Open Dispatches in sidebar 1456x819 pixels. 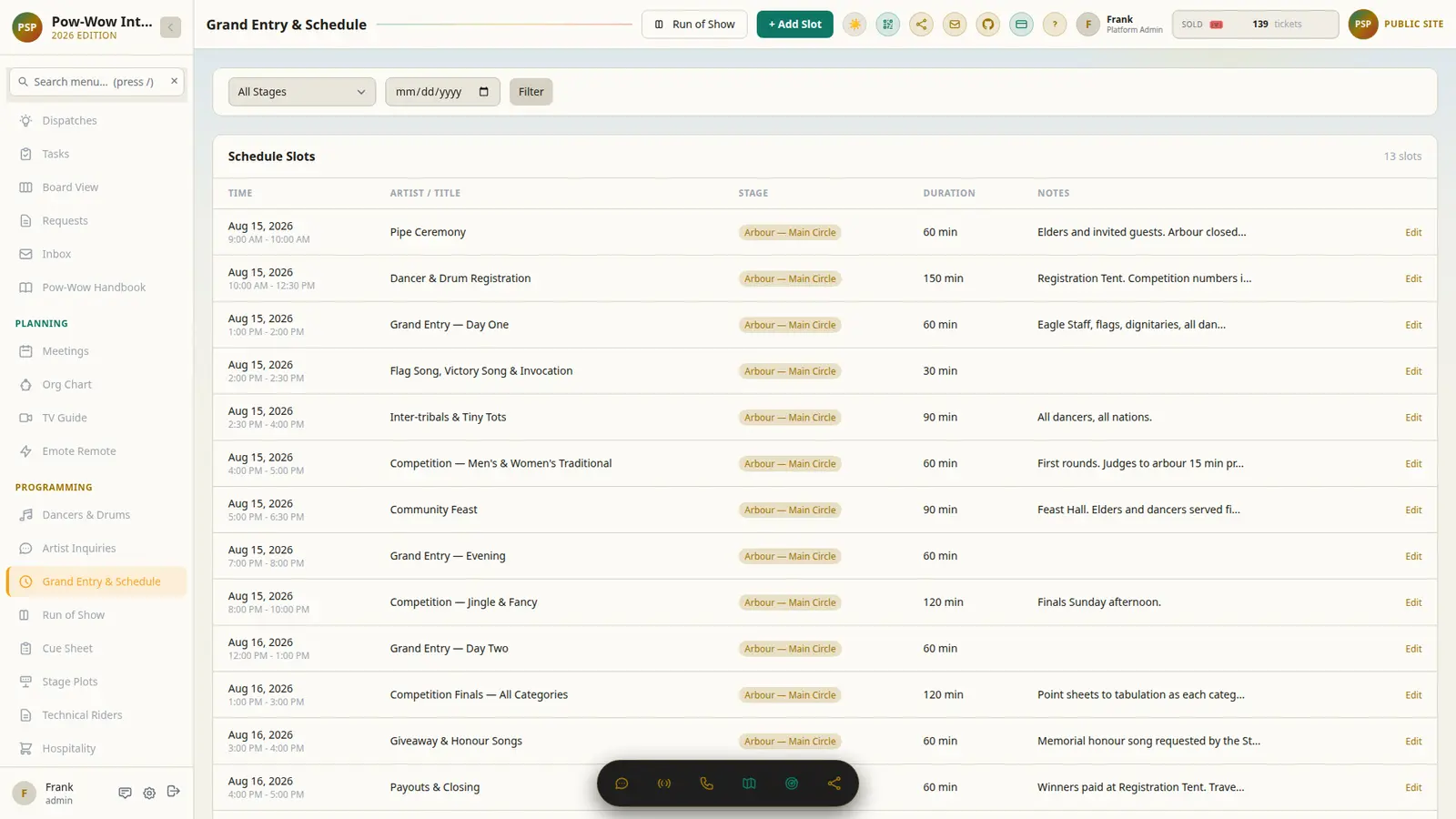[96, 120]
